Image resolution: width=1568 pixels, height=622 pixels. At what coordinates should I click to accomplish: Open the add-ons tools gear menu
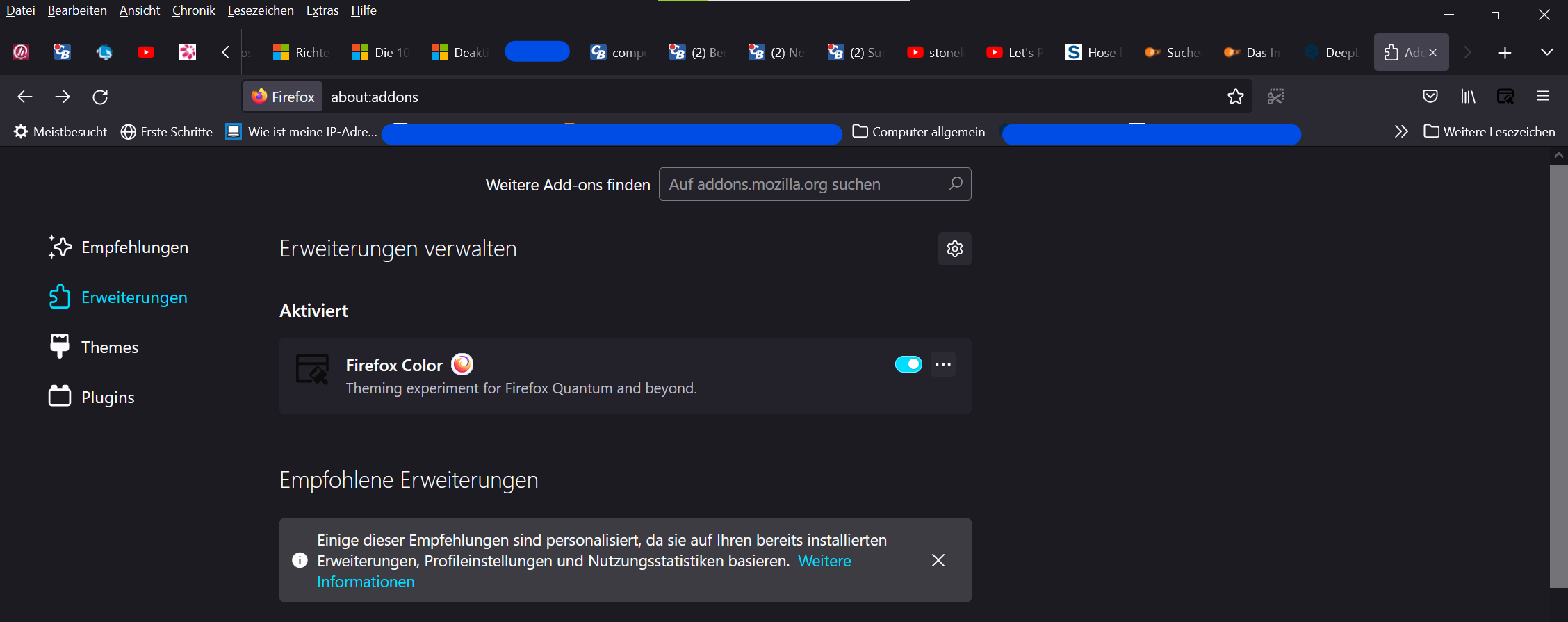(955, 249)
